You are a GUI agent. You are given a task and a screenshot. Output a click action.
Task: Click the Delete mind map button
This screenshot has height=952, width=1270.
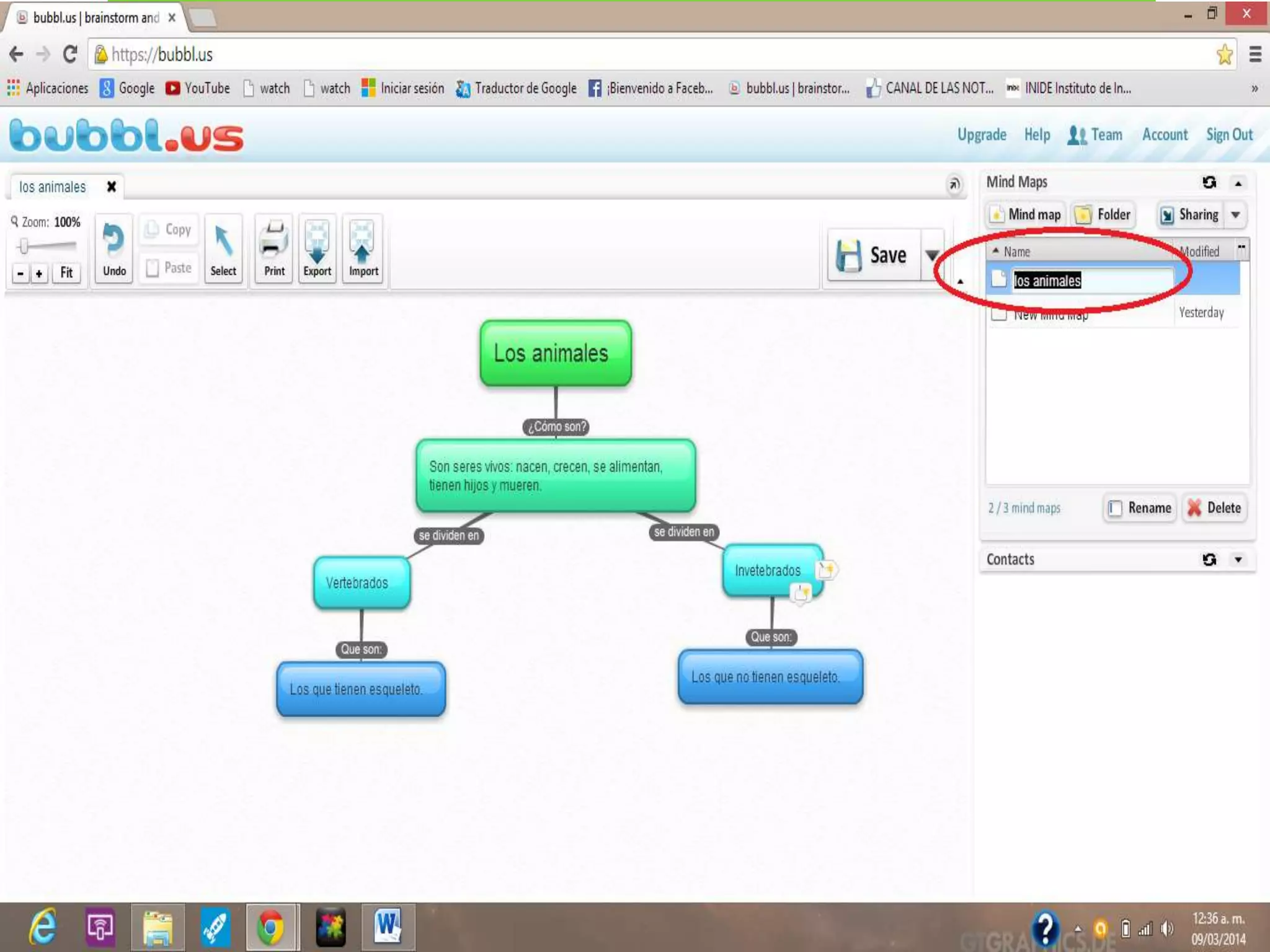pos(1214,508)
